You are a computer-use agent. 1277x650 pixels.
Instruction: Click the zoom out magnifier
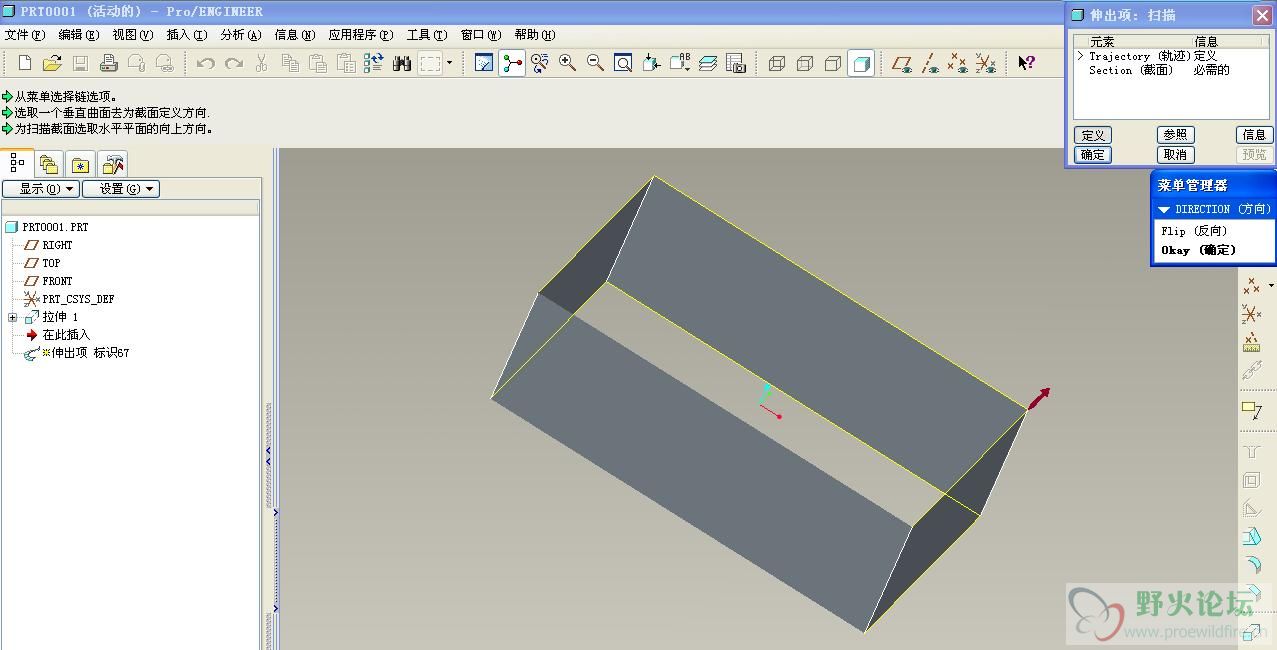point(595,63)
